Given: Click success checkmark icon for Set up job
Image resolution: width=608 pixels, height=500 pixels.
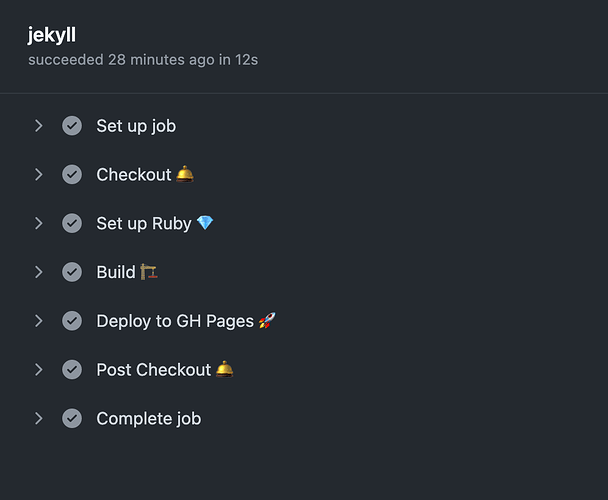Looking at the screenshot, I should pyautogui.click(x=72, y=126).
